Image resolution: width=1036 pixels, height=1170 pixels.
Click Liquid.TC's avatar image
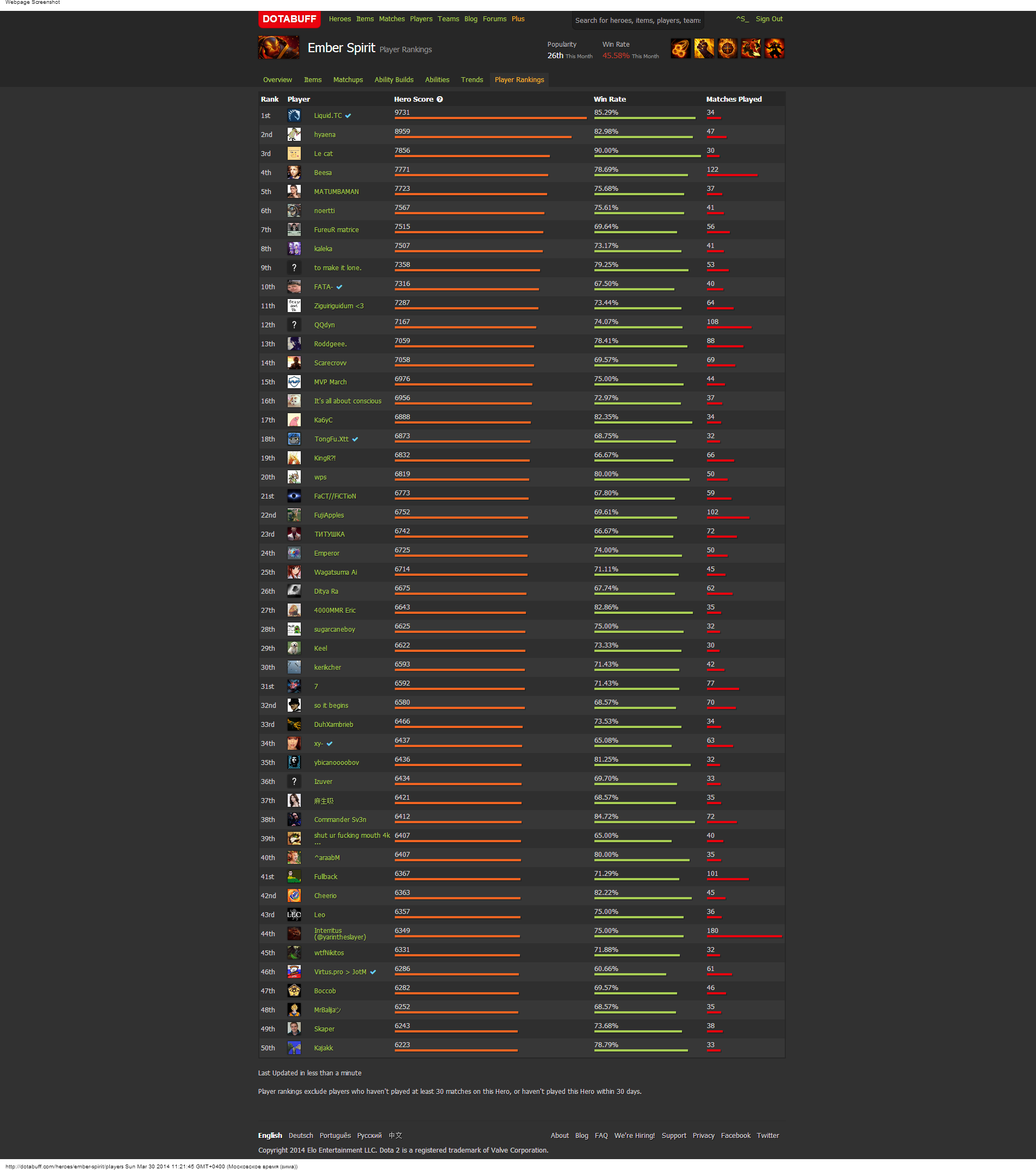(x=294, y=116)
